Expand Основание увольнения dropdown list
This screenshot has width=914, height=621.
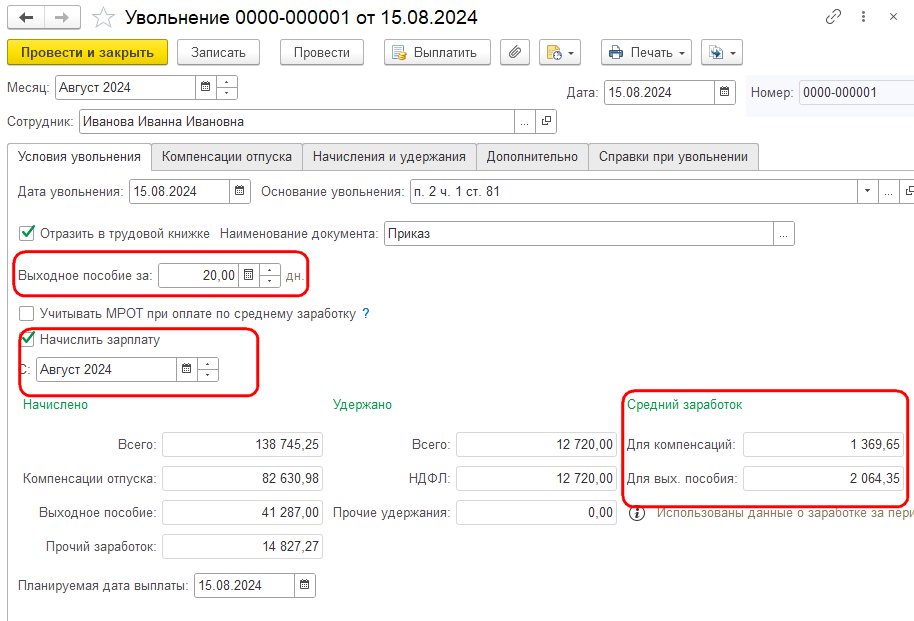tap(867, 191)
